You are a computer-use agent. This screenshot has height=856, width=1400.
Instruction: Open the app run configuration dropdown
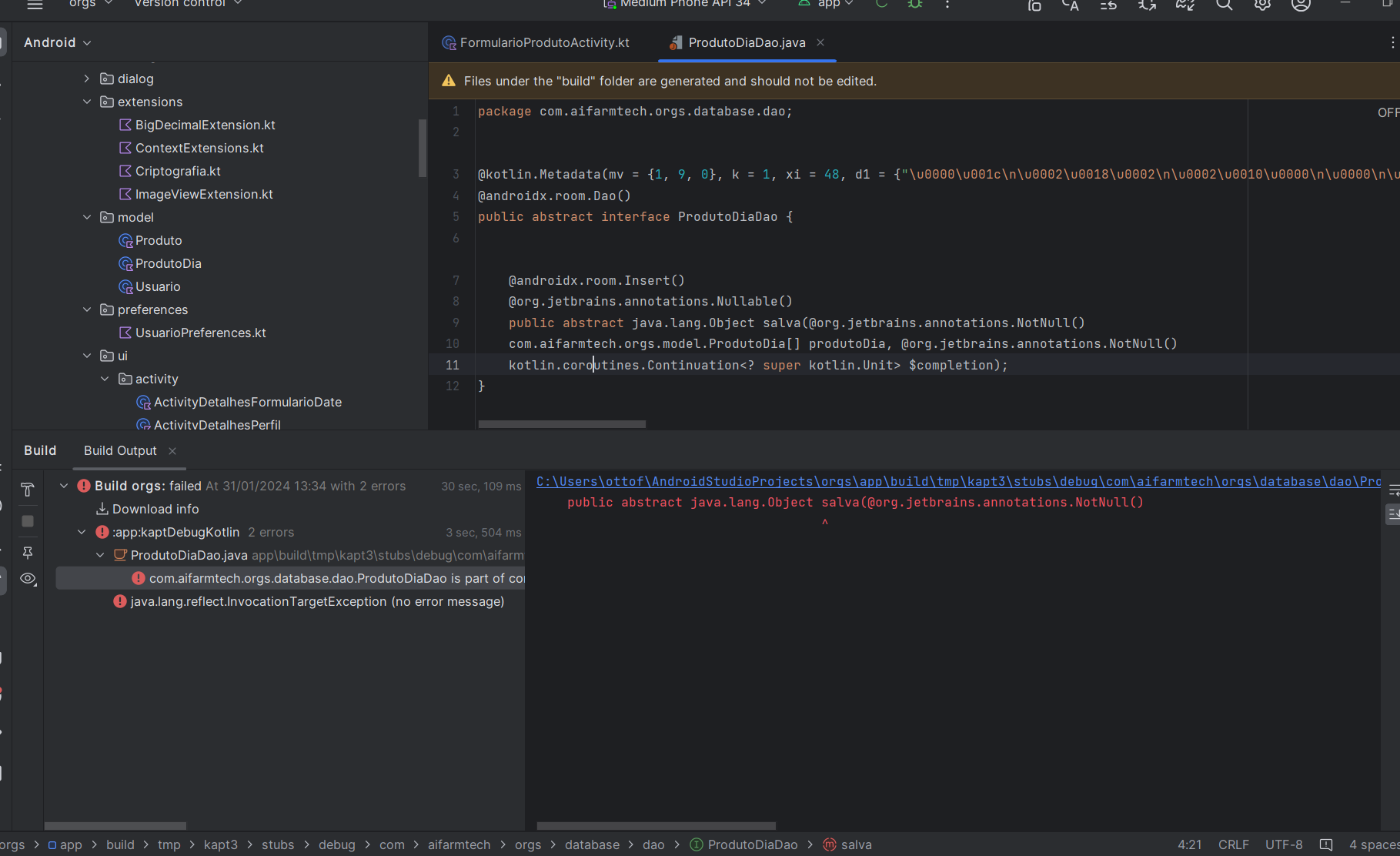pos(826,4)
